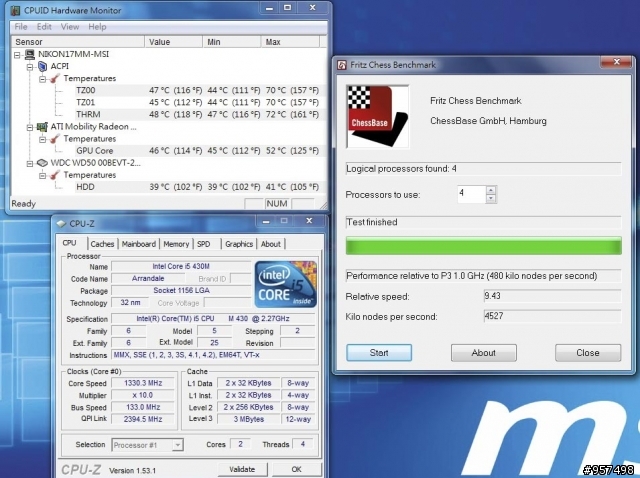Click the Kilo nodes per second value 4527

click(x=552, y=316)
